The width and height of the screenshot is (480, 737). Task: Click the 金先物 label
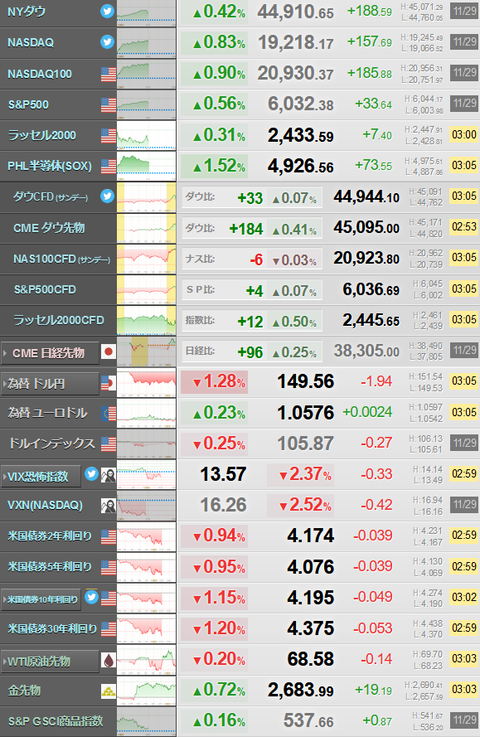pyautogui.click(x=24, y=690)
